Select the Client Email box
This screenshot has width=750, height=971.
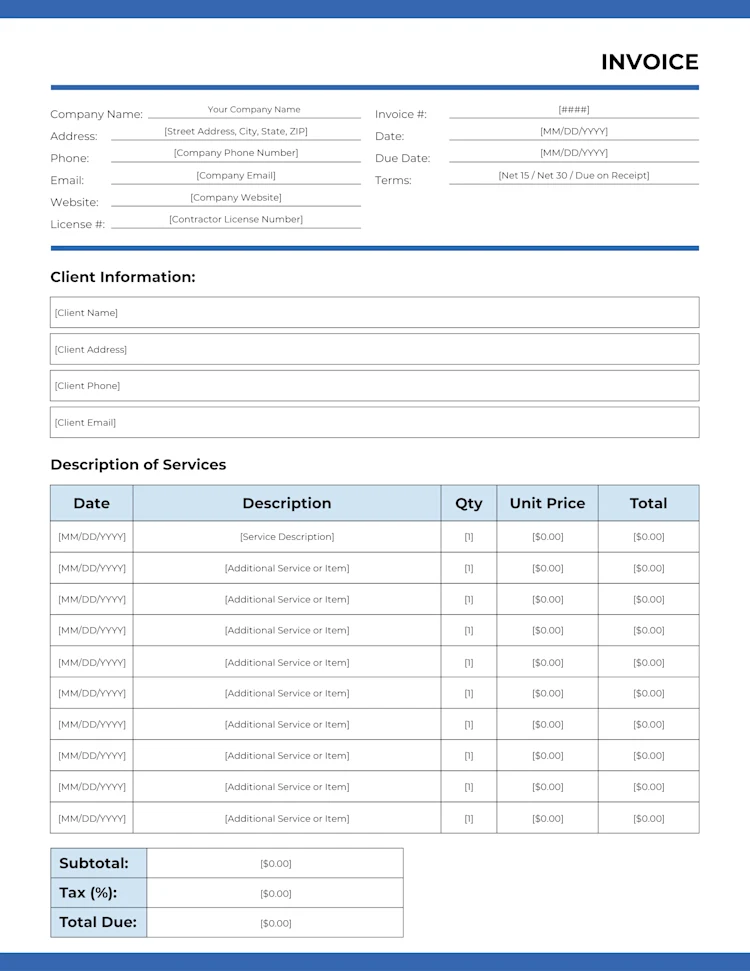click(375, 422)
